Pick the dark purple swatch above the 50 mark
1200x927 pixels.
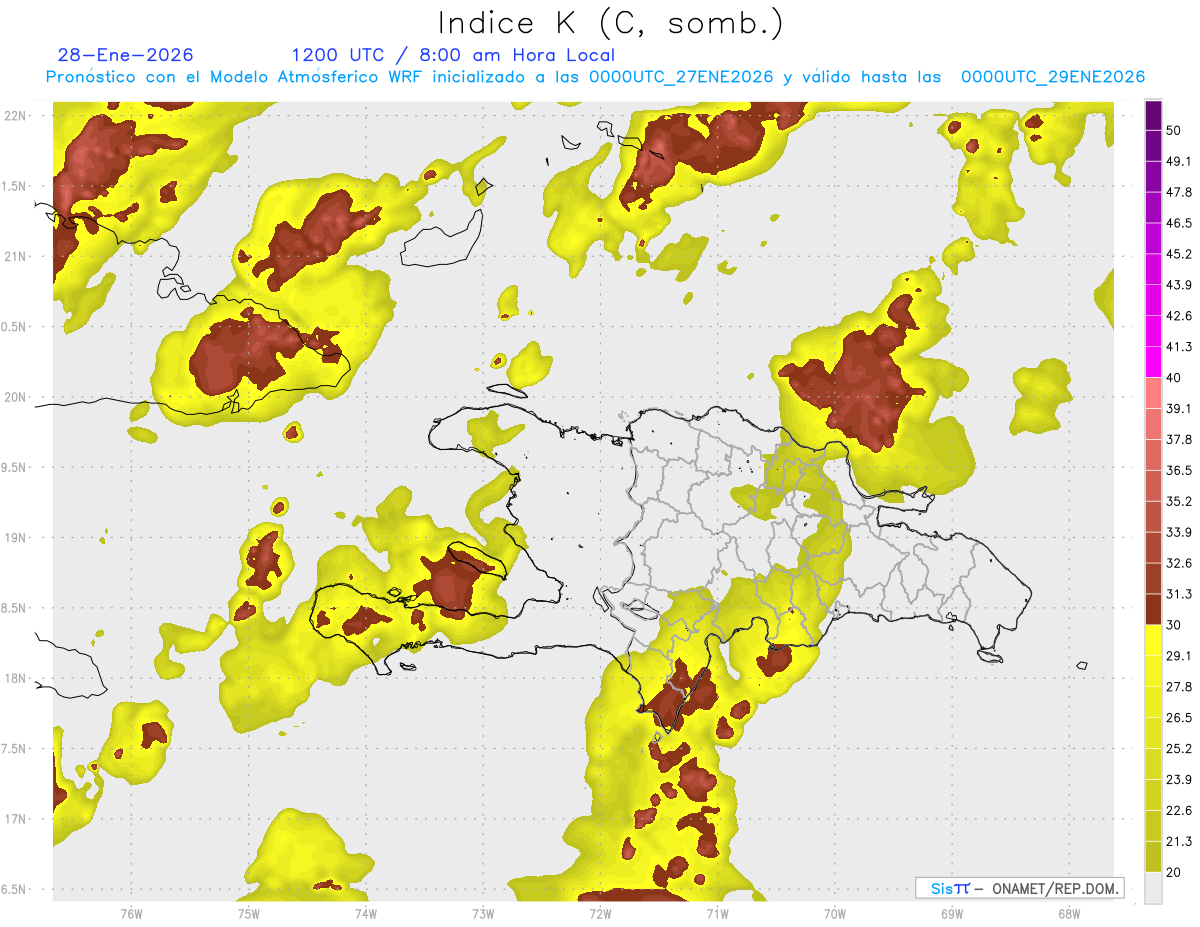point(1153,116)
